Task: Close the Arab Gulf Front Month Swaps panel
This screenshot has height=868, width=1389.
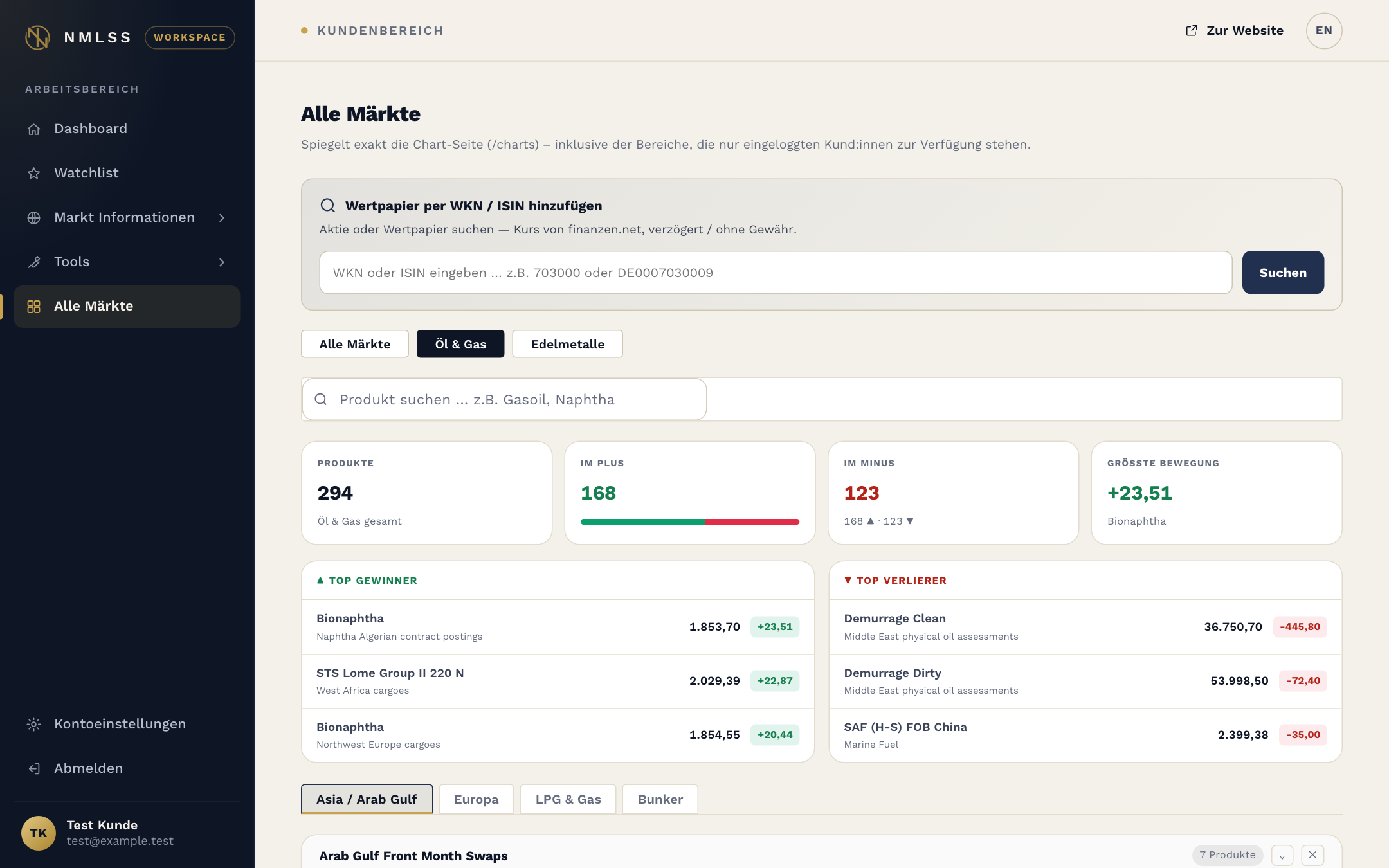Action: tap(1312, 854)
